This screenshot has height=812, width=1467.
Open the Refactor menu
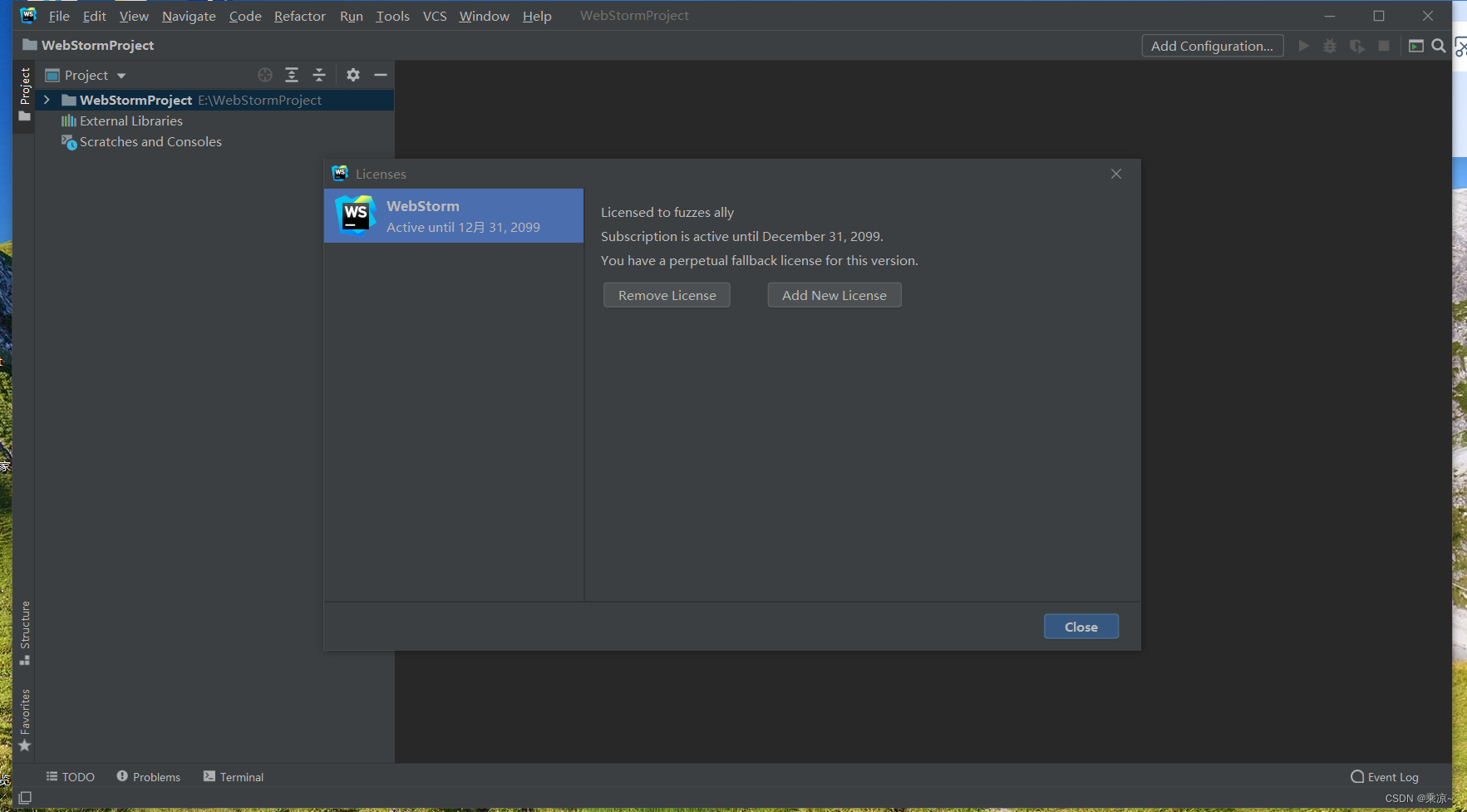(300, 16)
